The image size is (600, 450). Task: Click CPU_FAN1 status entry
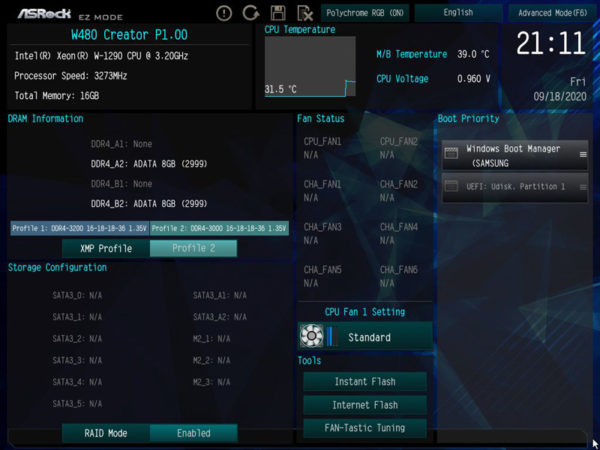(x=322, y=148)
